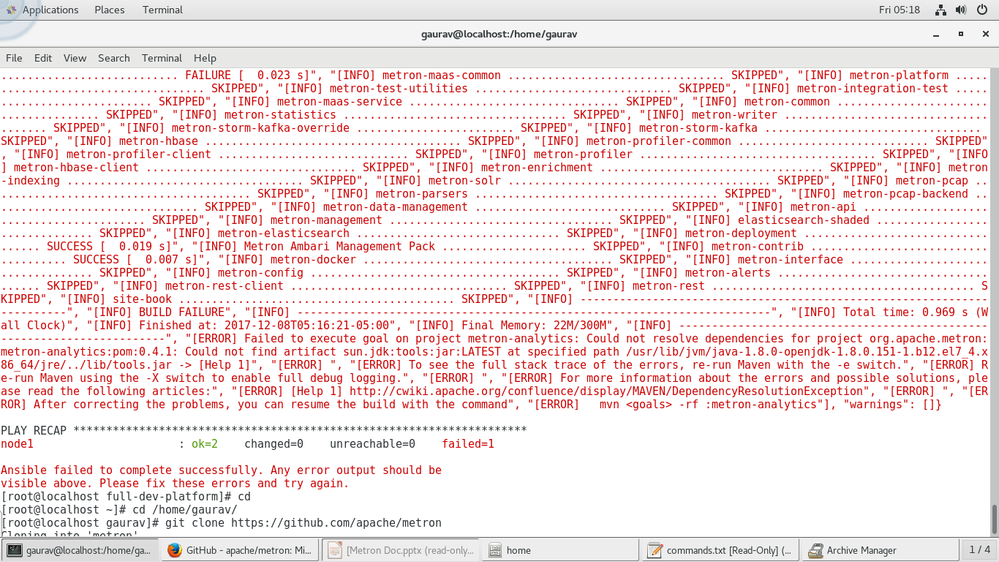Screen dimensions: 999x562
Task: Click the presentation document icon in taskbar
Action: (335, 550)
